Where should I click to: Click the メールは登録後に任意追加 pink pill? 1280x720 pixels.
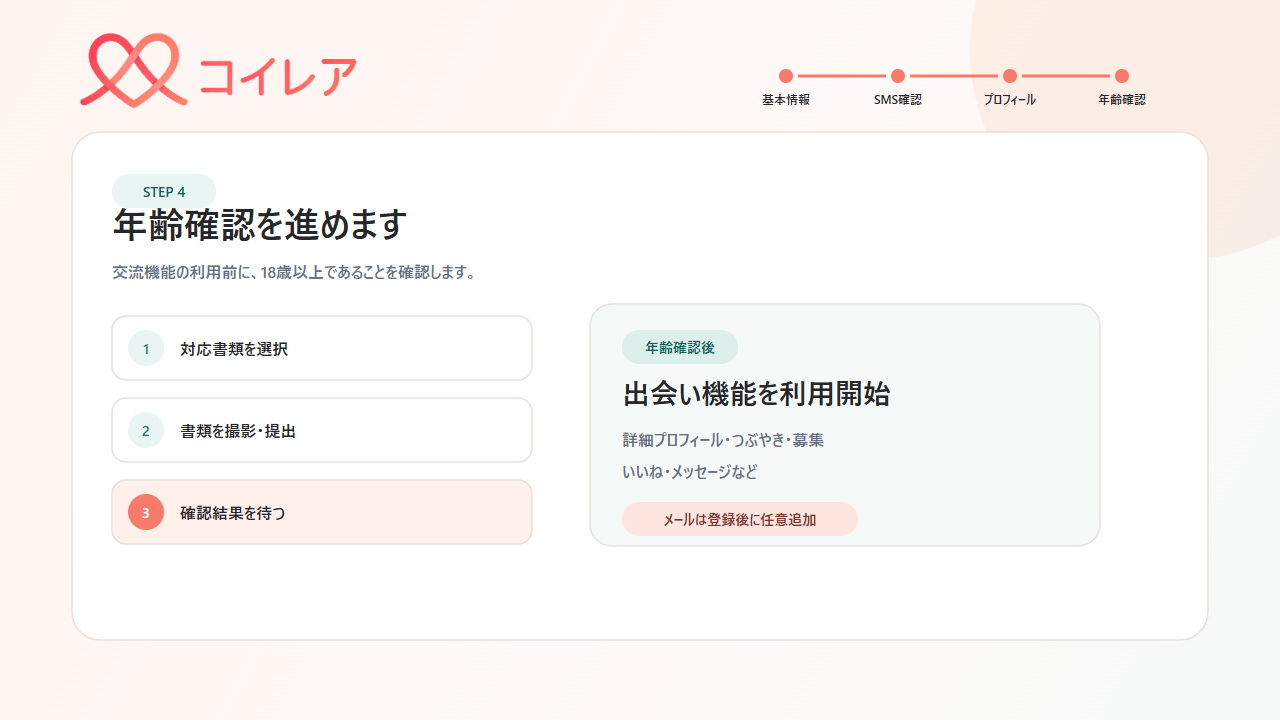click(x=740, y=519)
